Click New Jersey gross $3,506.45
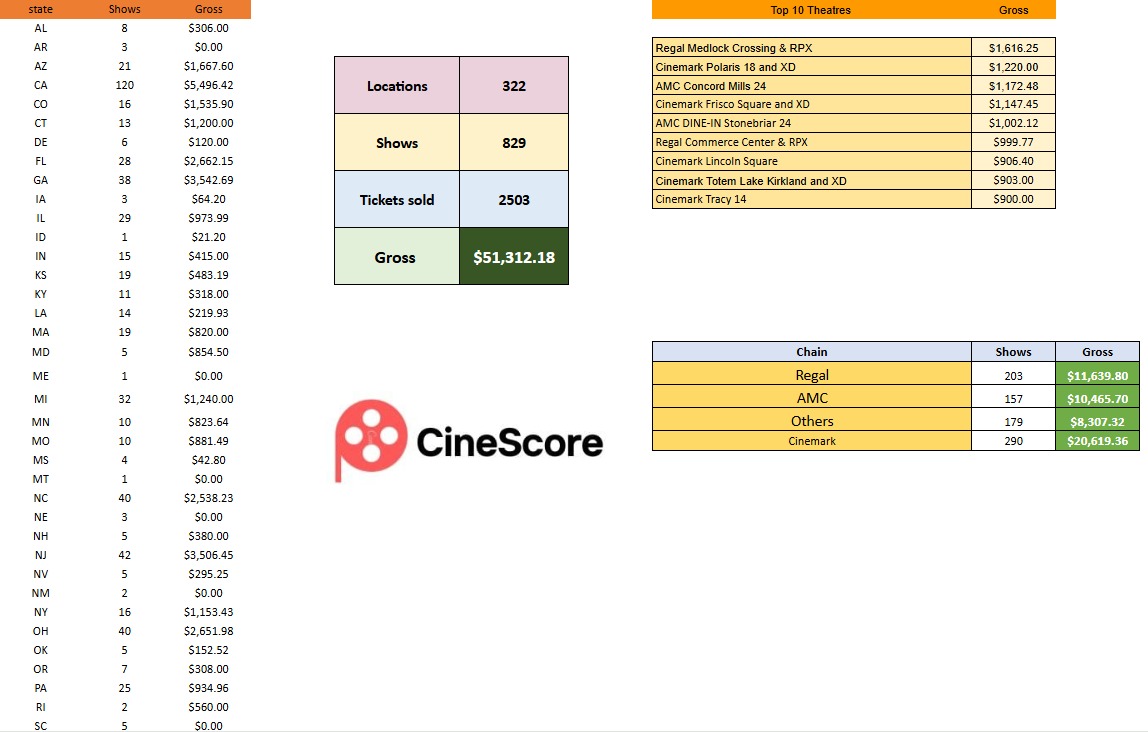The width and height of the screenshot is (1148, 732). coord(209,555)
